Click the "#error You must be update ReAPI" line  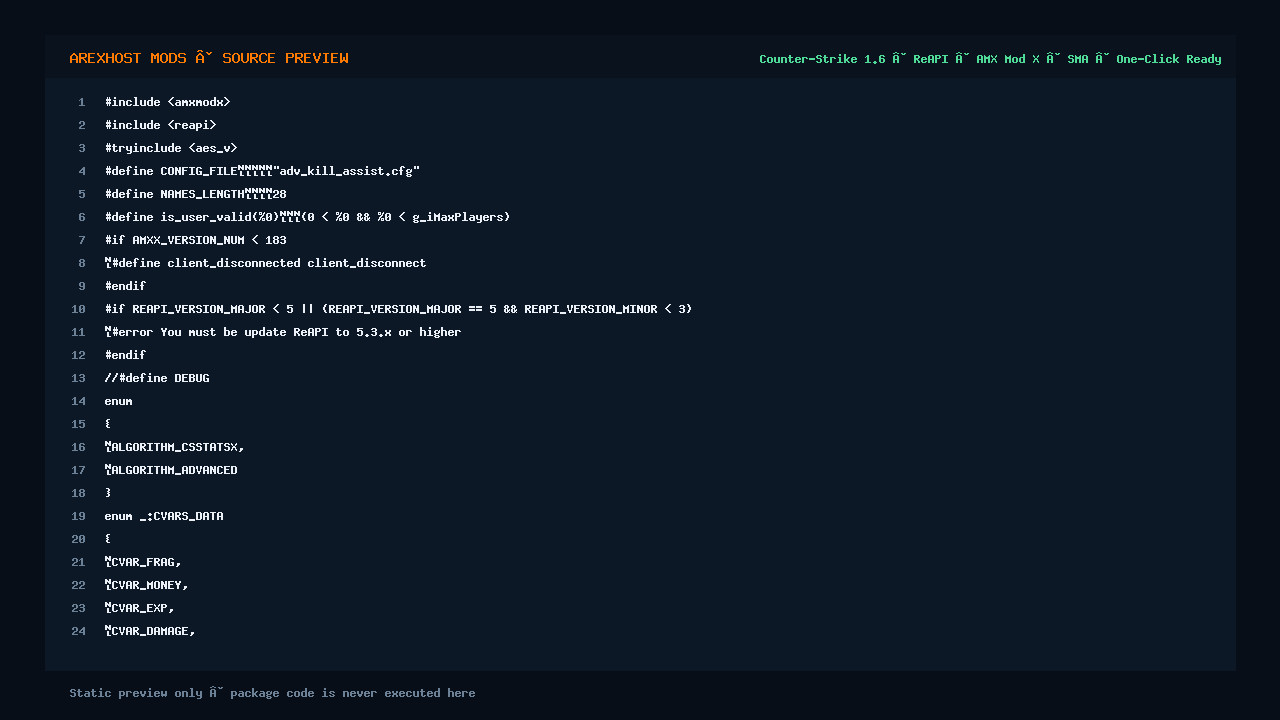tap(283, 332)
